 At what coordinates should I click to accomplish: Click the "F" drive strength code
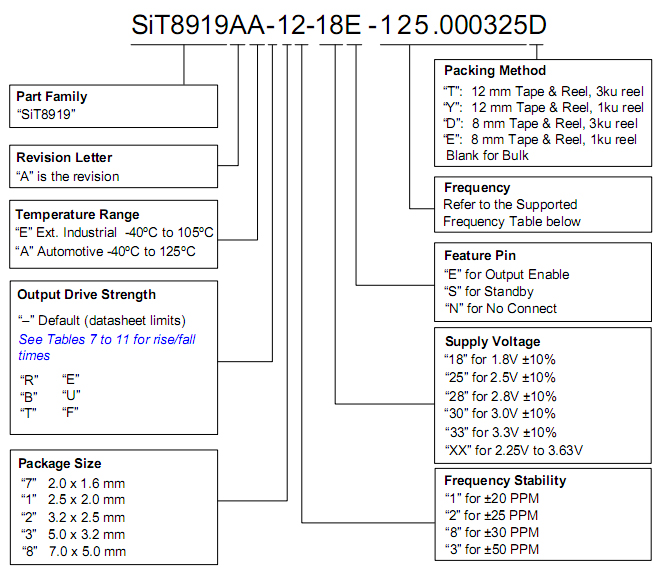point(70,412)
